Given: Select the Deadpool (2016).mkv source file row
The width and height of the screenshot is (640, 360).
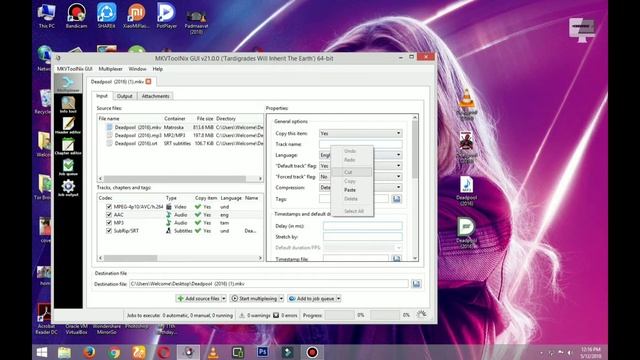Looking at the screenshot, I should [181, 127].
